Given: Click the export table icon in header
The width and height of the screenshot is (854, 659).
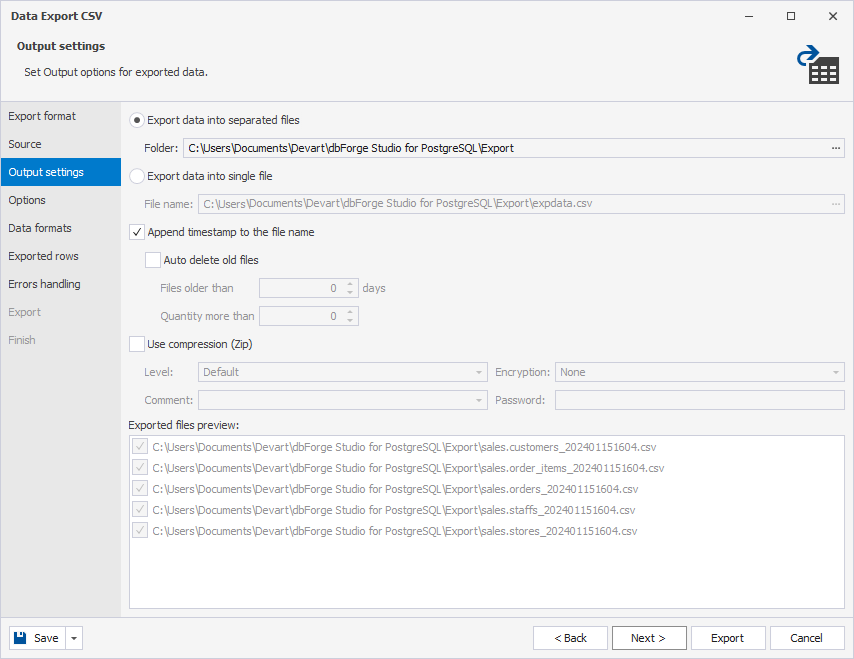Looking at the screenshot, I should coord(818,64).
